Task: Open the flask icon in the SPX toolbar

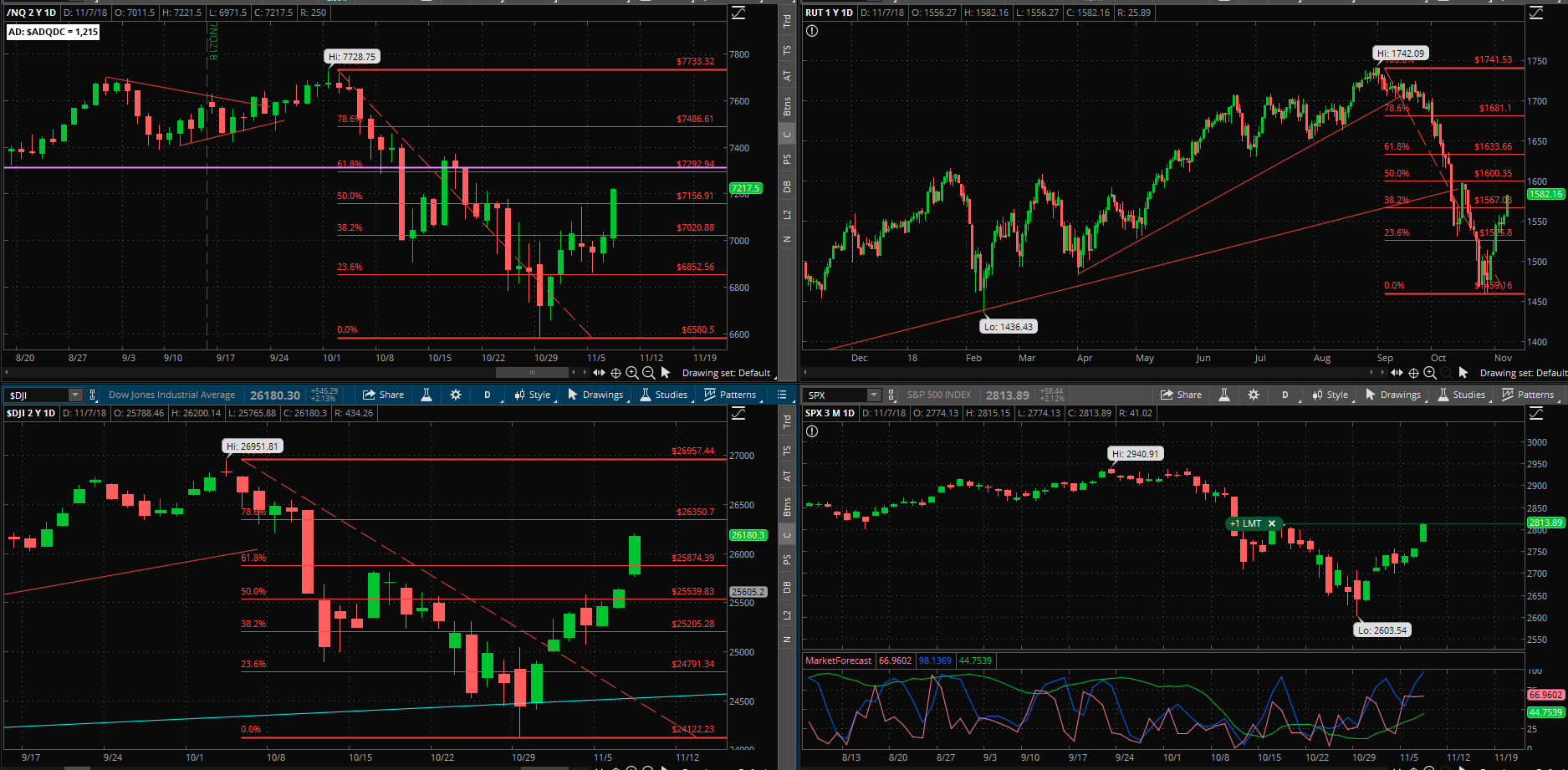Action: click(1224, 395)
